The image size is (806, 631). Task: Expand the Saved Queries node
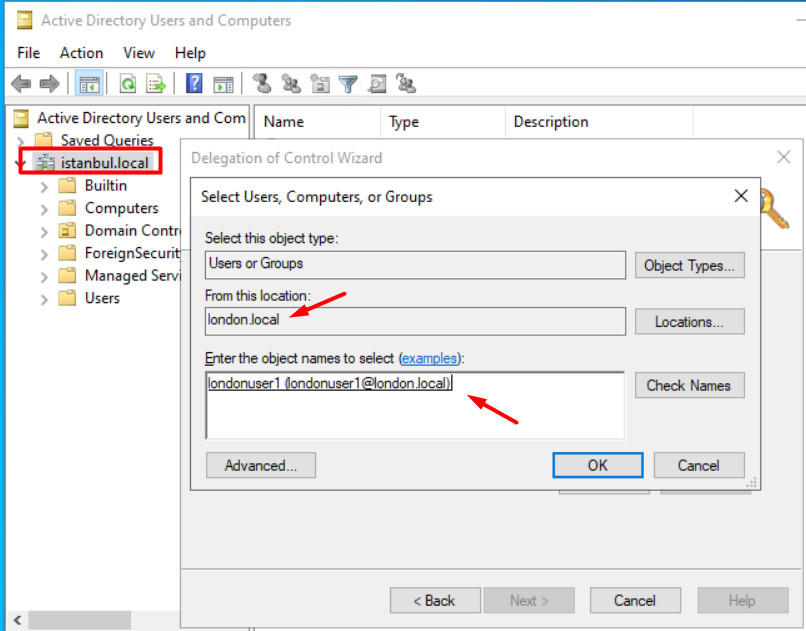(x=20, y=141)
